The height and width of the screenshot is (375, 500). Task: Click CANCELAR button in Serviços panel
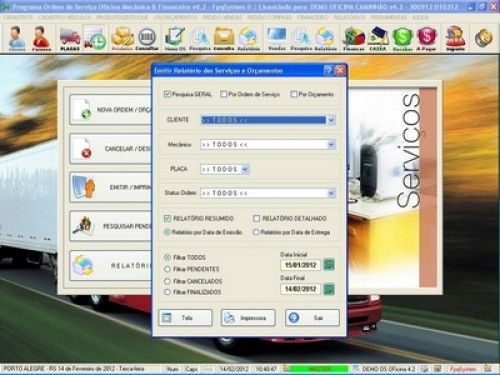coord(111,149)
